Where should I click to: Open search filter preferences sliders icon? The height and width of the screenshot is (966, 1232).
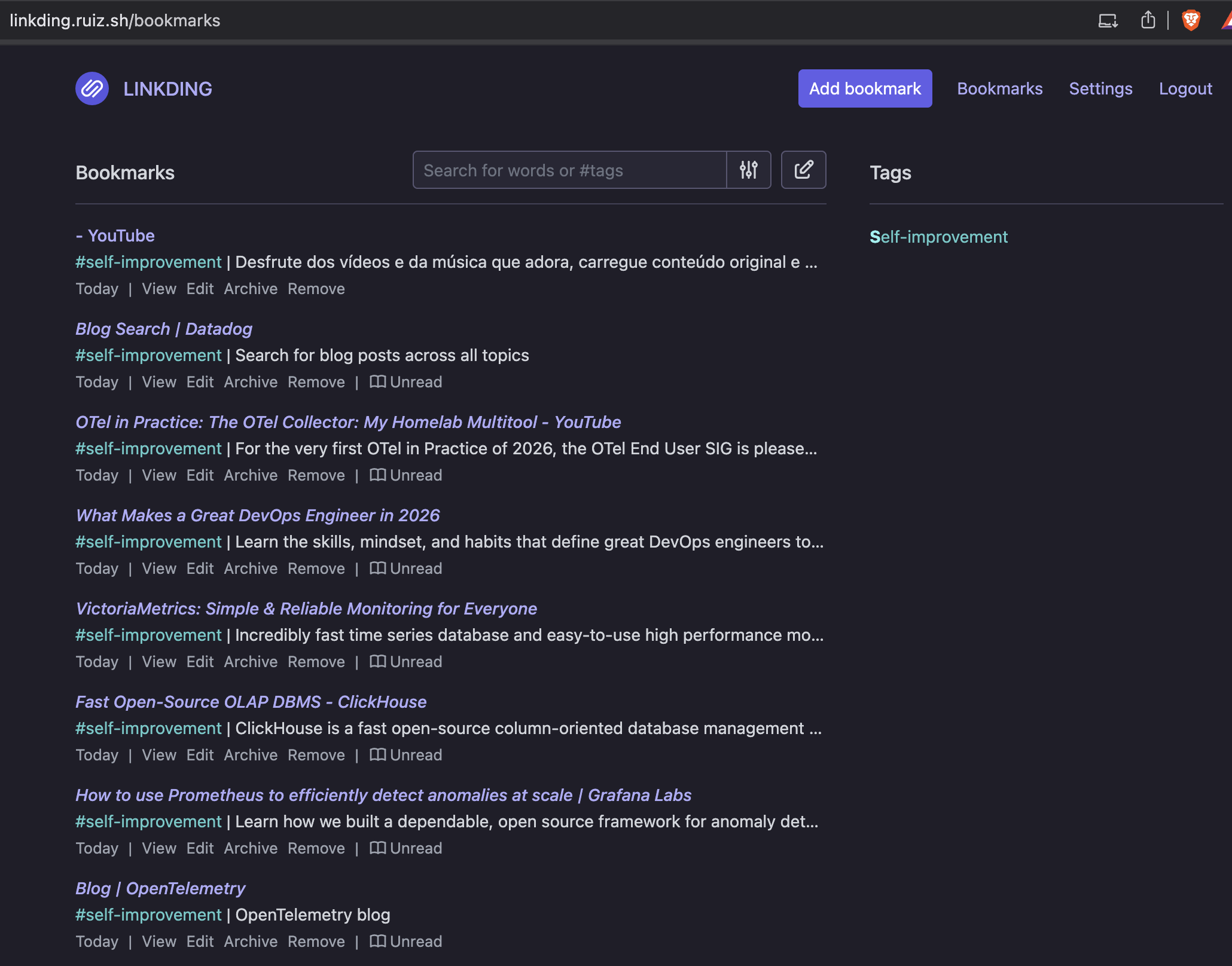coord(748,170)
